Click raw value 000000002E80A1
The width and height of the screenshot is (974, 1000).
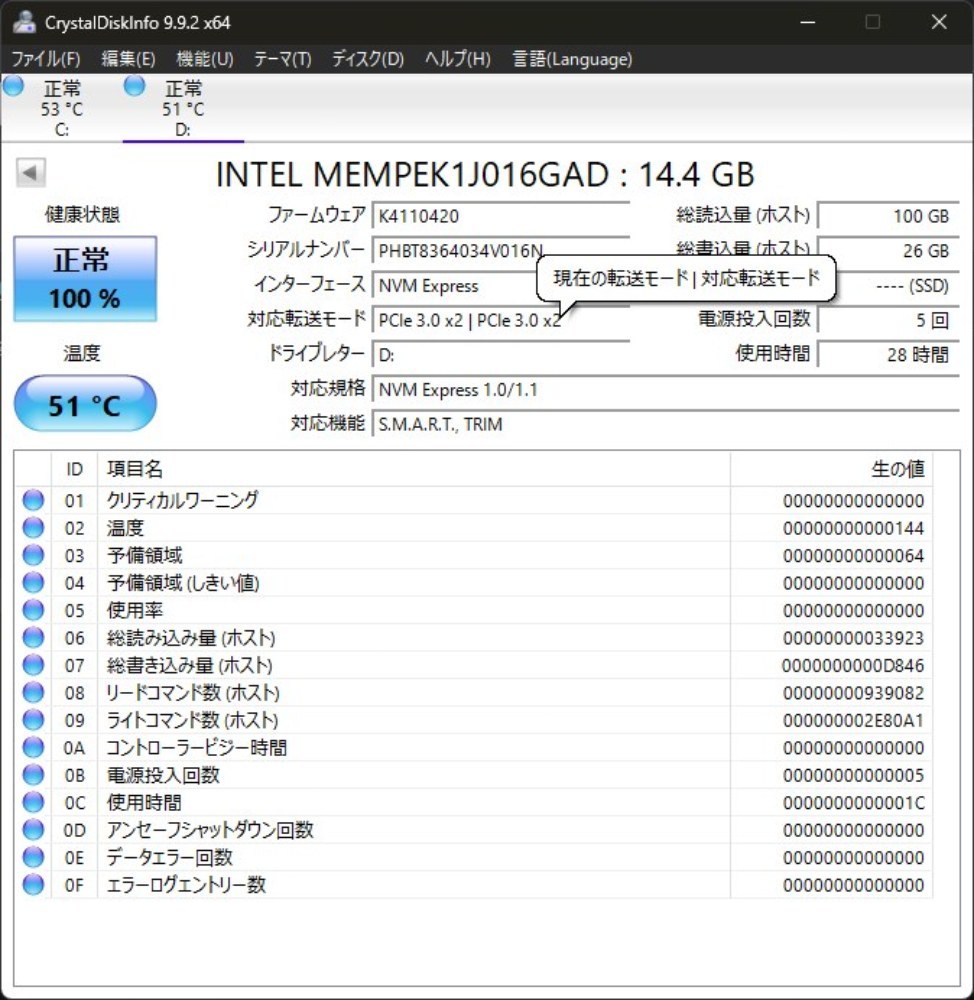[853, 720]
